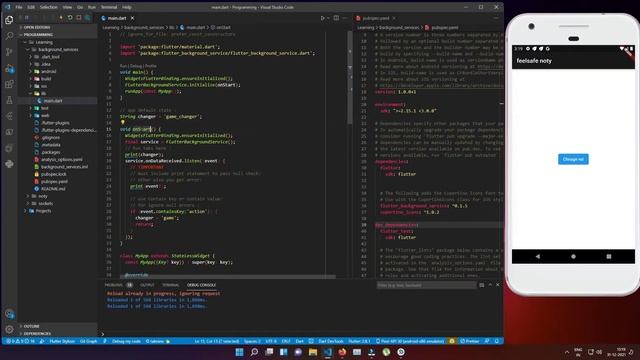Click the stop debugging square icon

(78, 18)
